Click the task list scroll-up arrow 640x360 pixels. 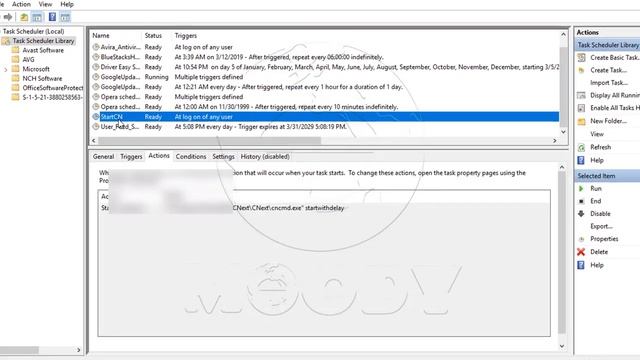(x=563, y=35)
